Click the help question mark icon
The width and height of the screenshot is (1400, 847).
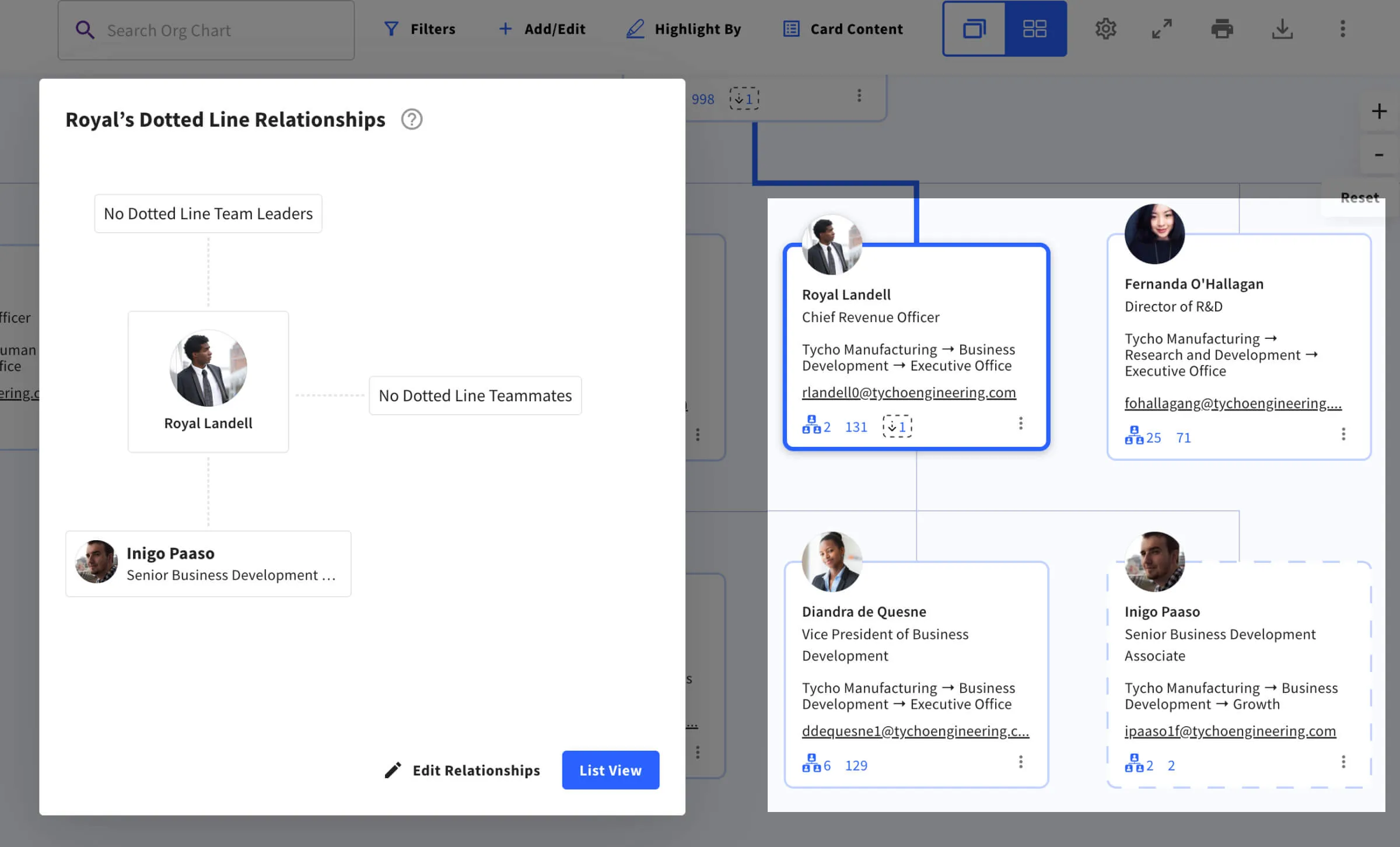click(411, 120)
